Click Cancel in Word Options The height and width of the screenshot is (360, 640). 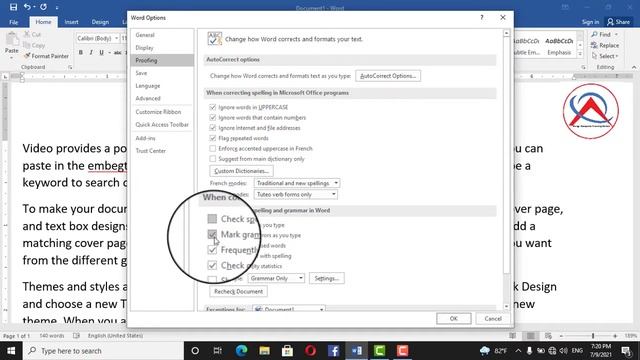click(x=493, y=319)
